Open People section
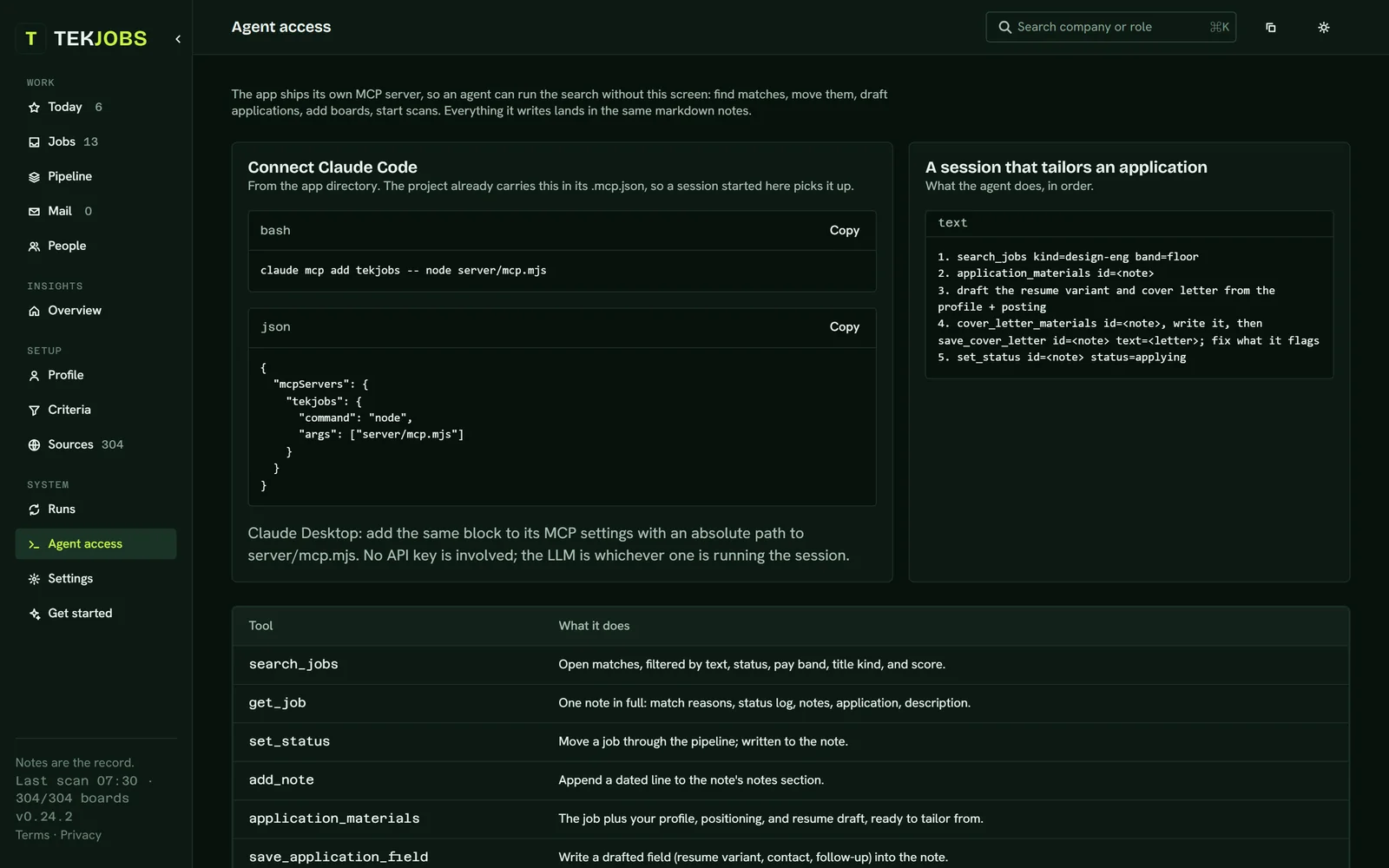 click(x=95, y=246)
